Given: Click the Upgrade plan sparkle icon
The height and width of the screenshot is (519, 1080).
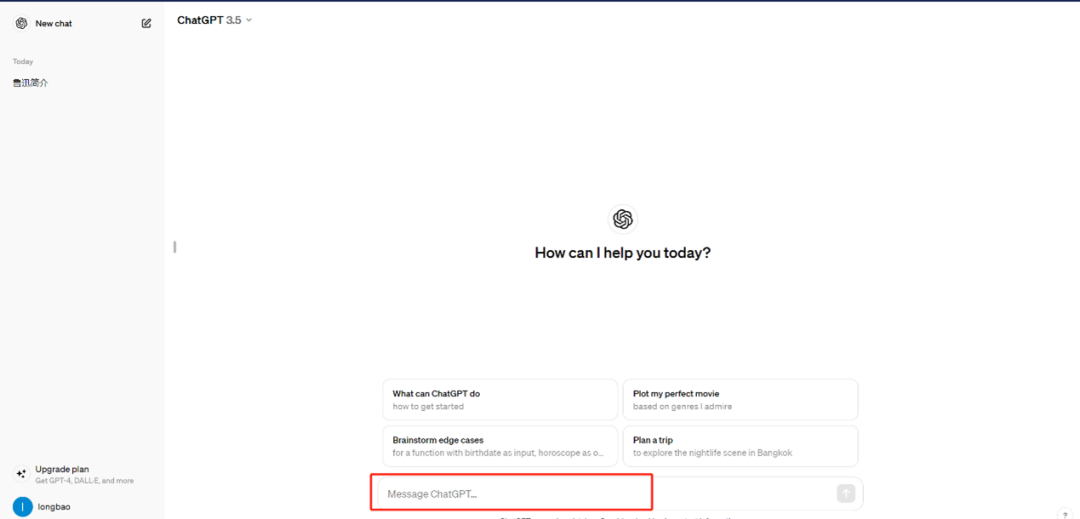Looking at the screenshot, I should [21, 474].
